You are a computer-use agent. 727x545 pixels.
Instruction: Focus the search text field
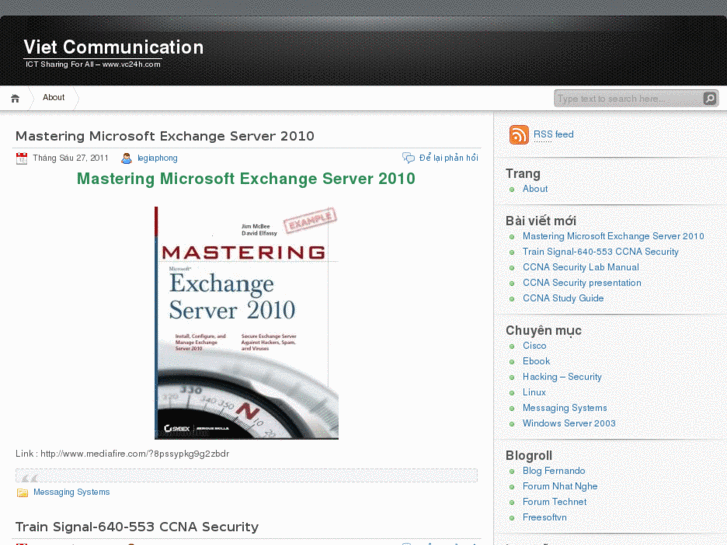pos(629,98)
